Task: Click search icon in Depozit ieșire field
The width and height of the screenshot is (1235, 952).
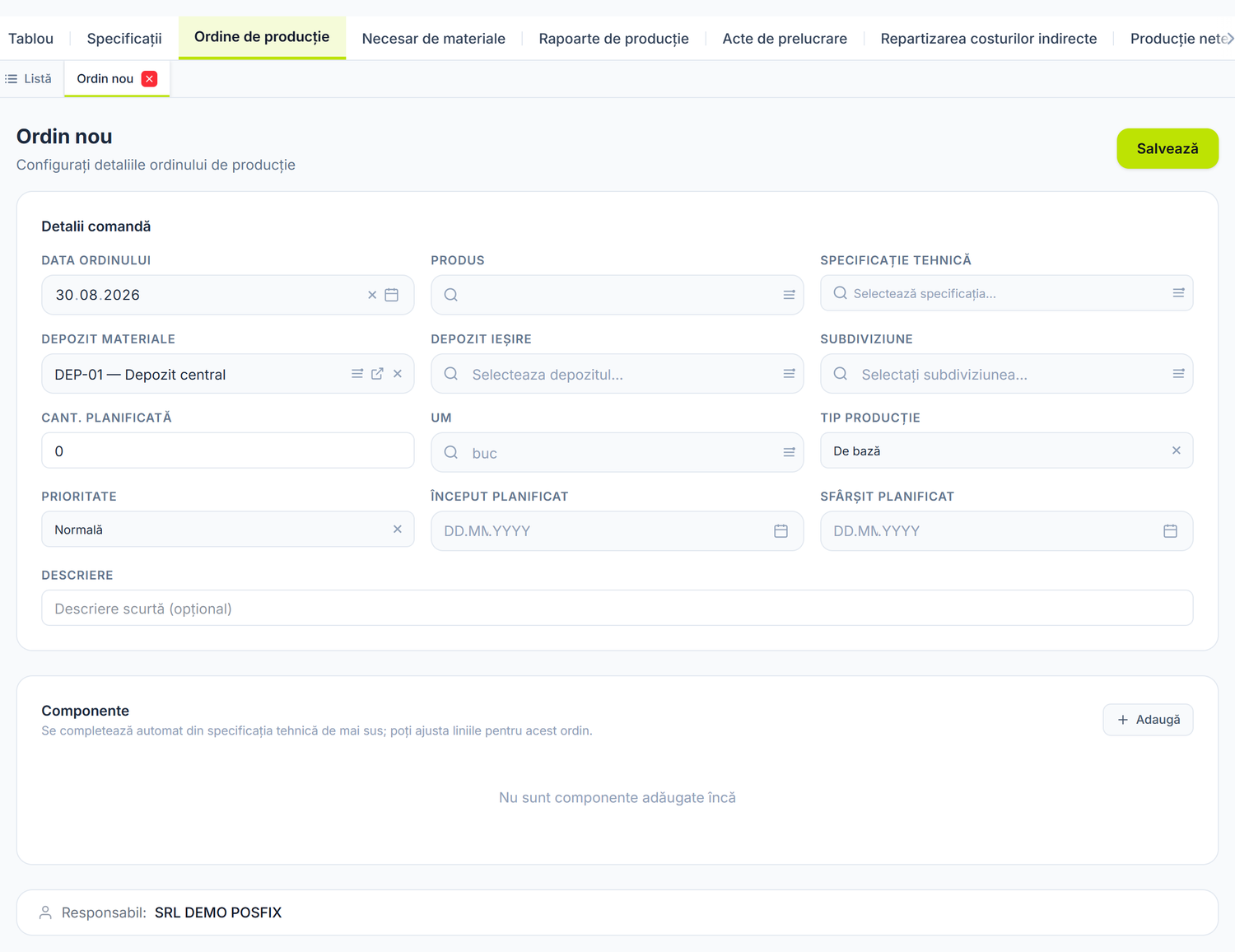Action: coord(451,374)
